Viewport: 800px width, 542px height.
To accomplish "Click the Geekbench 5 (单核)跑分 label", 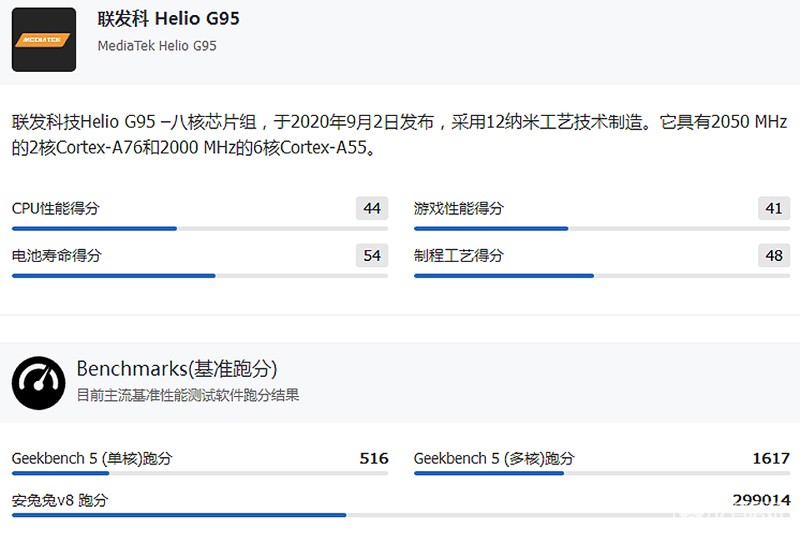I will coord(92,458).
